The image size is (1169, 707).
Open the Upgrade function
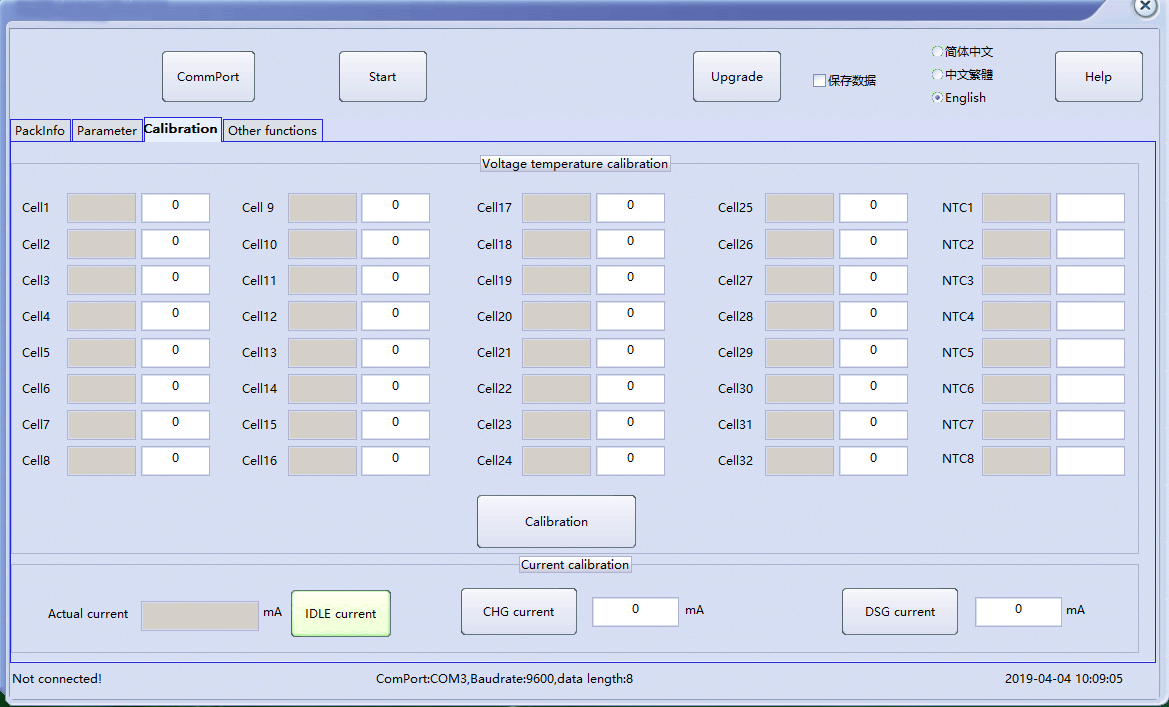736,77
